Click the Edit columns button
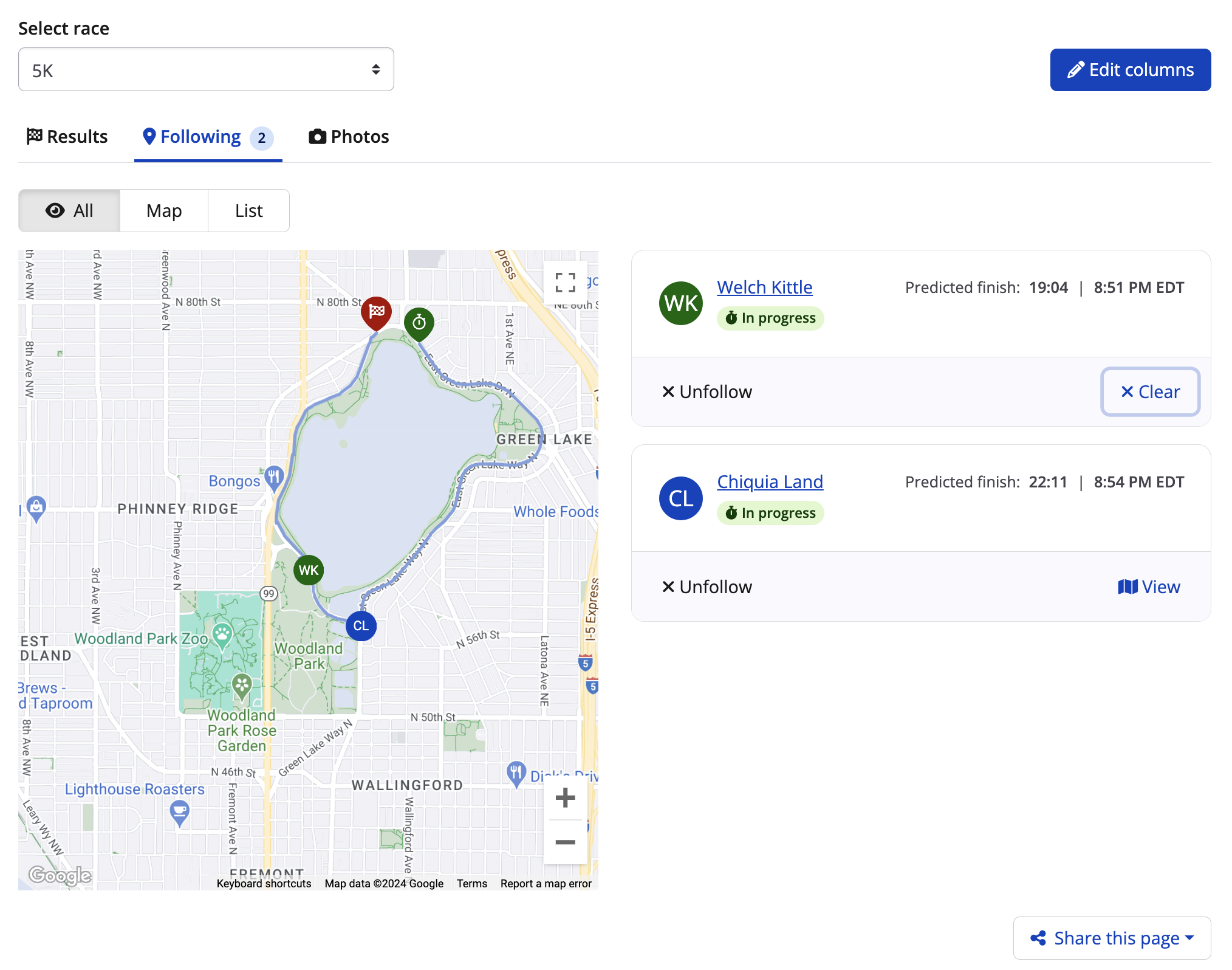Image resolution: width=1232 pixels, height=970 pixels. pyautogui.click(x=1130, y=70)
